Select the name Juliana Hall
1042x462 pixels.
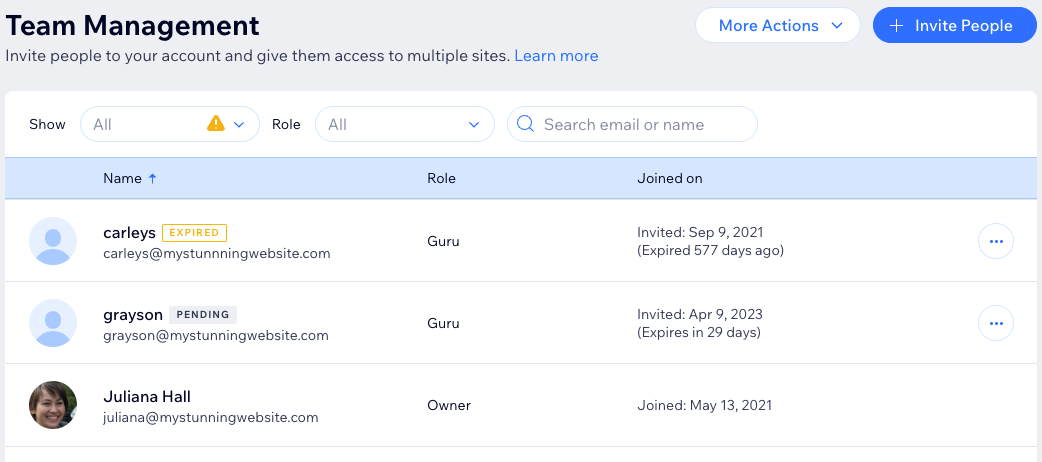tap(147, 397)
